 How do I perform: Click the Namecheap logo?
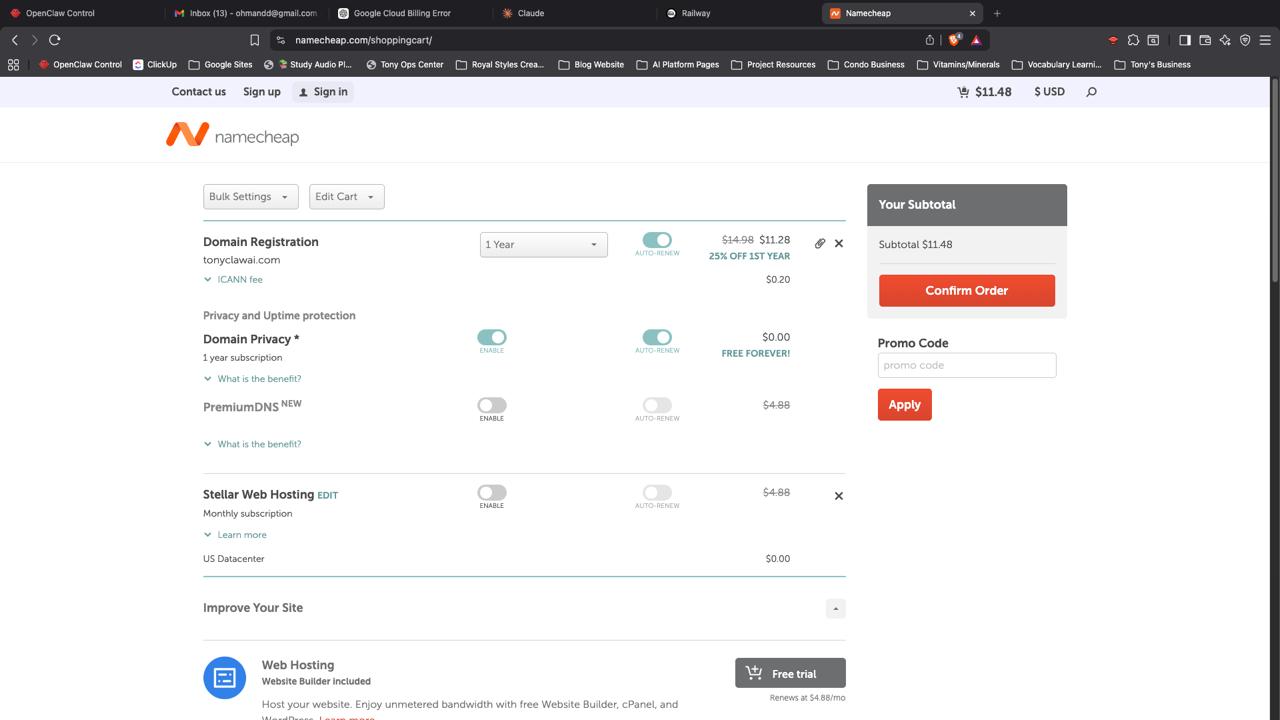(x=232, y=135)
